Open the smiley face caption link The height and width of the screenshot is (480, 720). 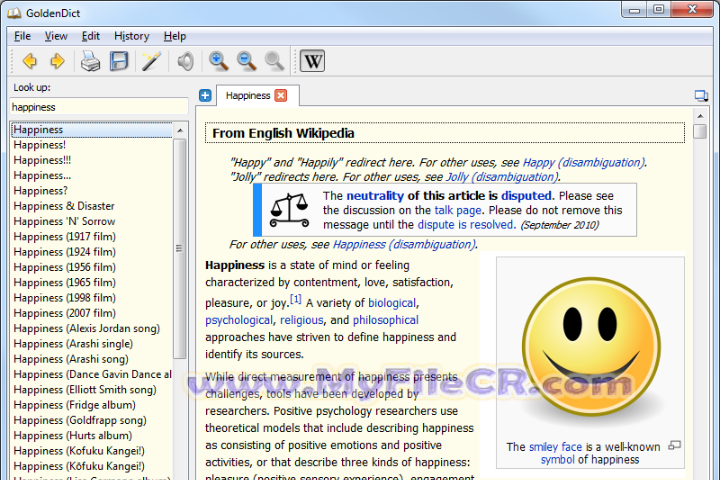555,447
